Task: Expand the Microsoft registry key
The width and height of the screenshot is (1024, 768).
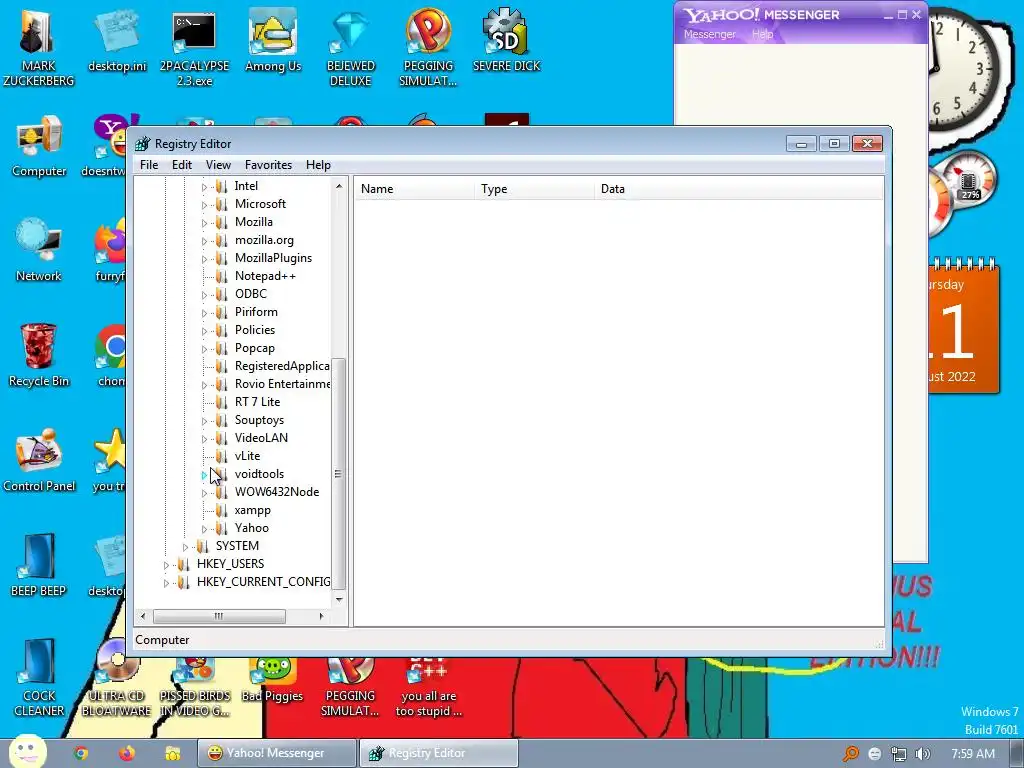Action: tap(204, 204)
